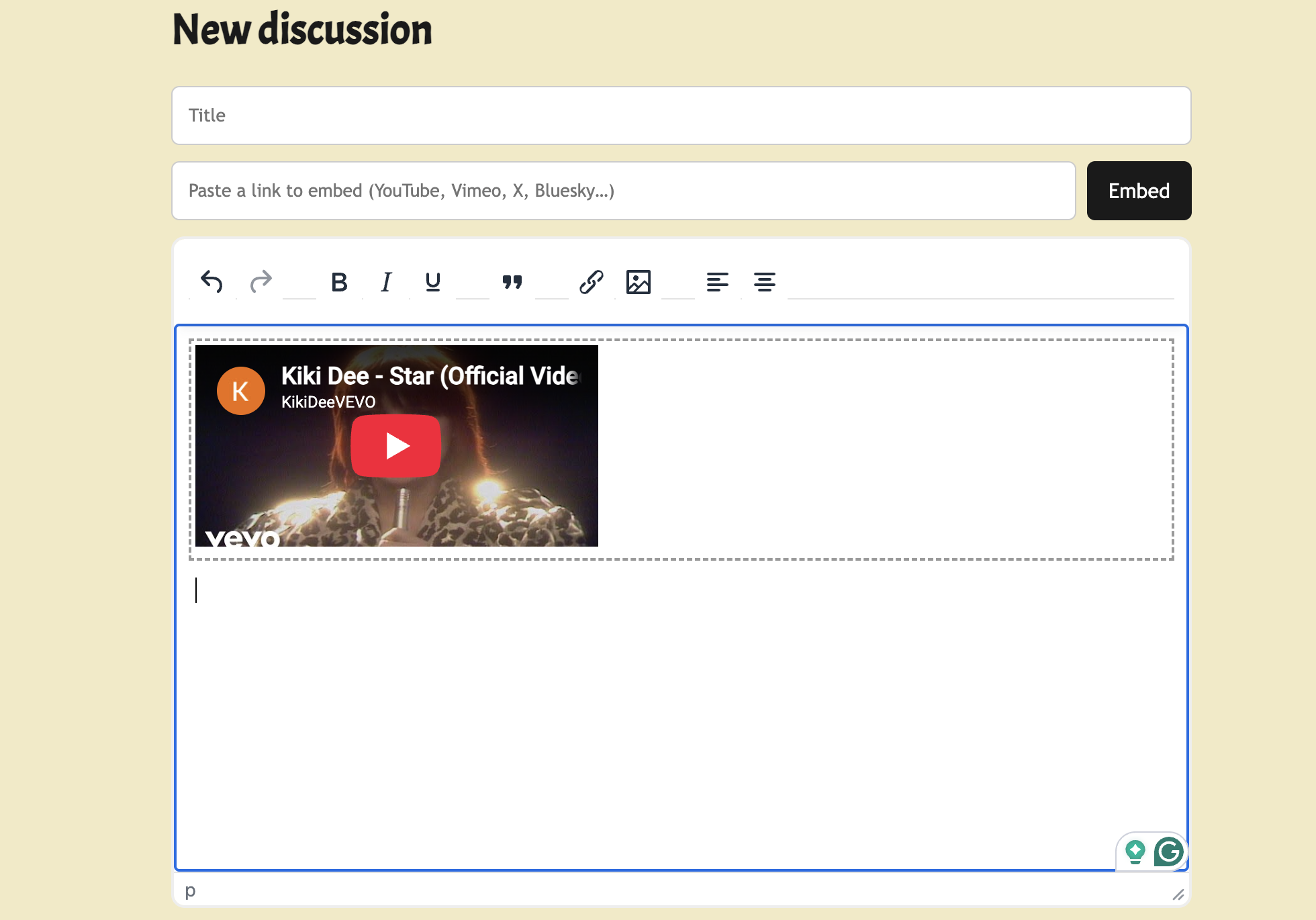This screenshot has width=1316, height=920.
Task: Open the green lightbulb suggestions icon
Action: click(x=1135, y=852)
